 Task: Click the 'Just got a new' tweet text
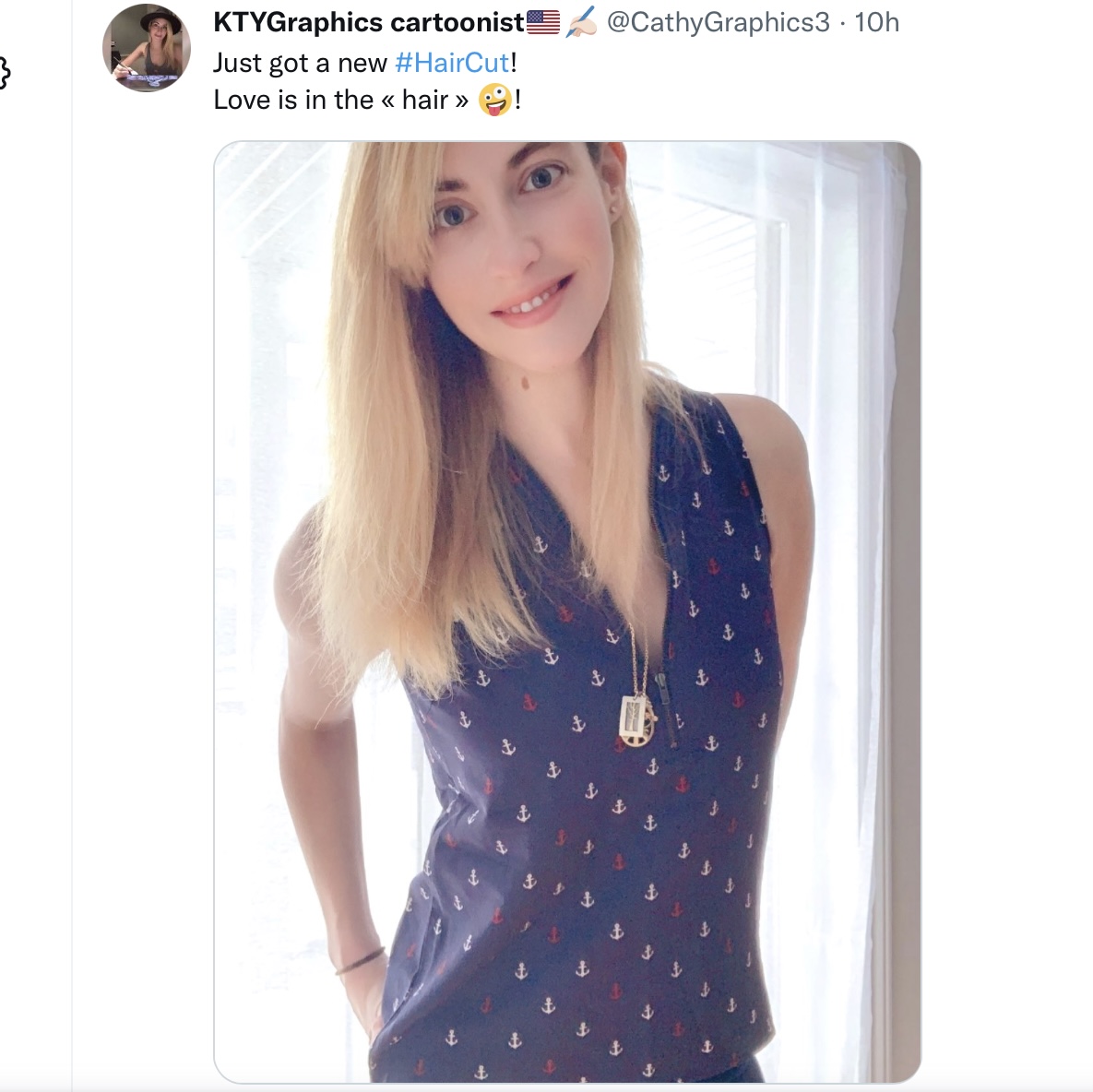tap(300, 63)
